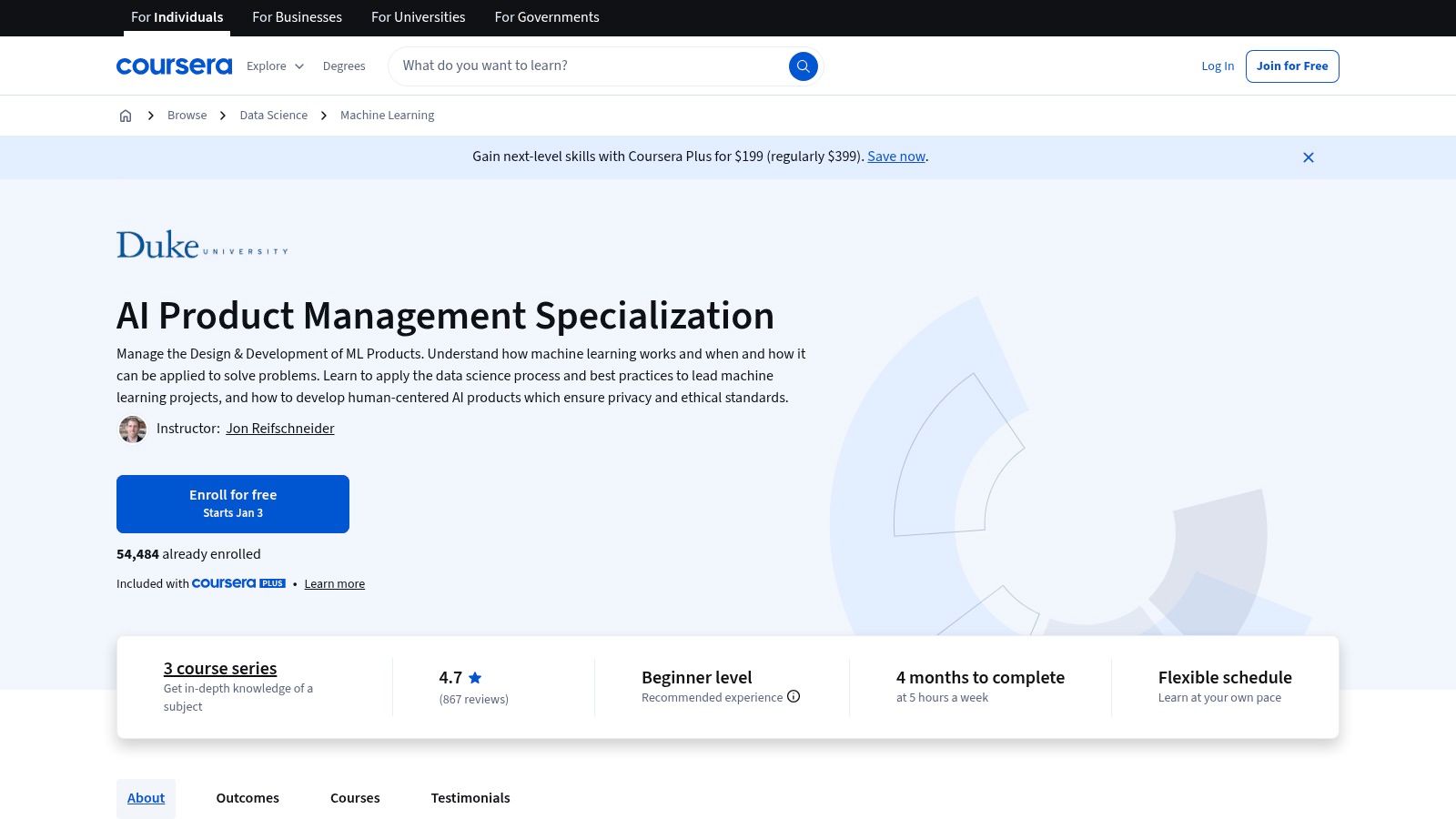The width and height of the screenshot is (1456, 819).
Task: Click Jon Reifschneider's instructor photo
Action: point(133,429)
